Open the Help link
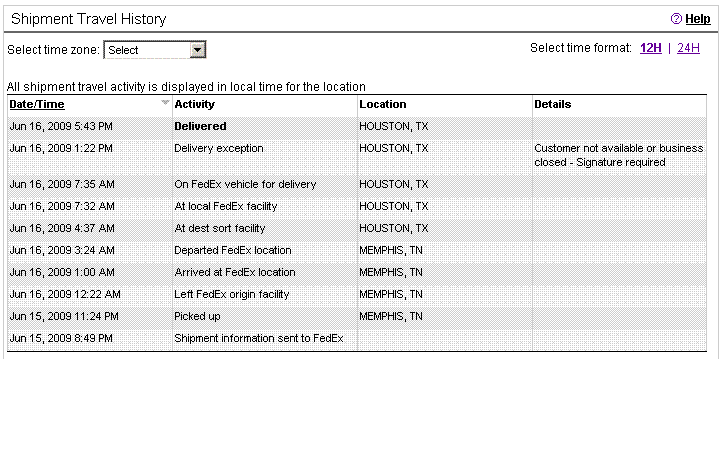This screenshot has width=723, height=450. pos(698,19)
